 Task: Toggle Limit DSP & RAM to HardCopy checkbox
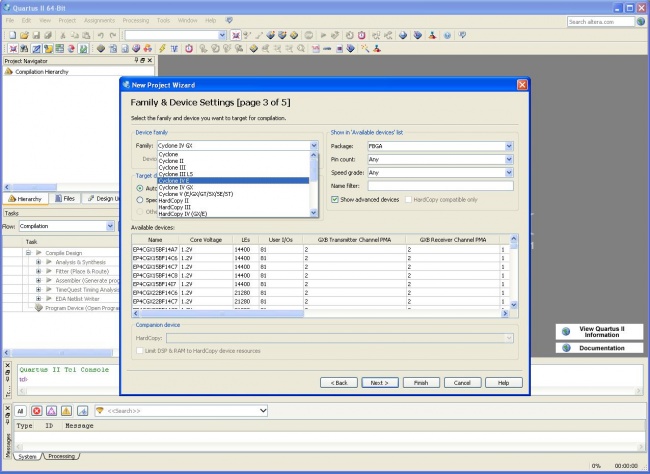click(x=140, y=351)
